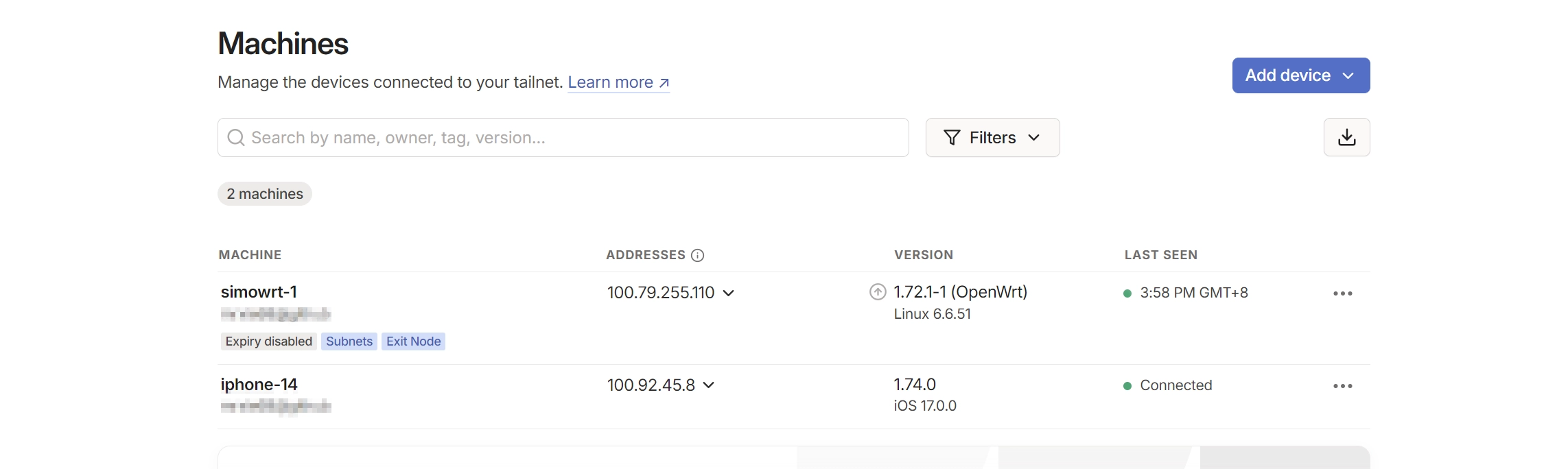Viewport: 1568px width, 469px height.
Task: Open the Add device dropdown button
Action: tap(1300, 75)
